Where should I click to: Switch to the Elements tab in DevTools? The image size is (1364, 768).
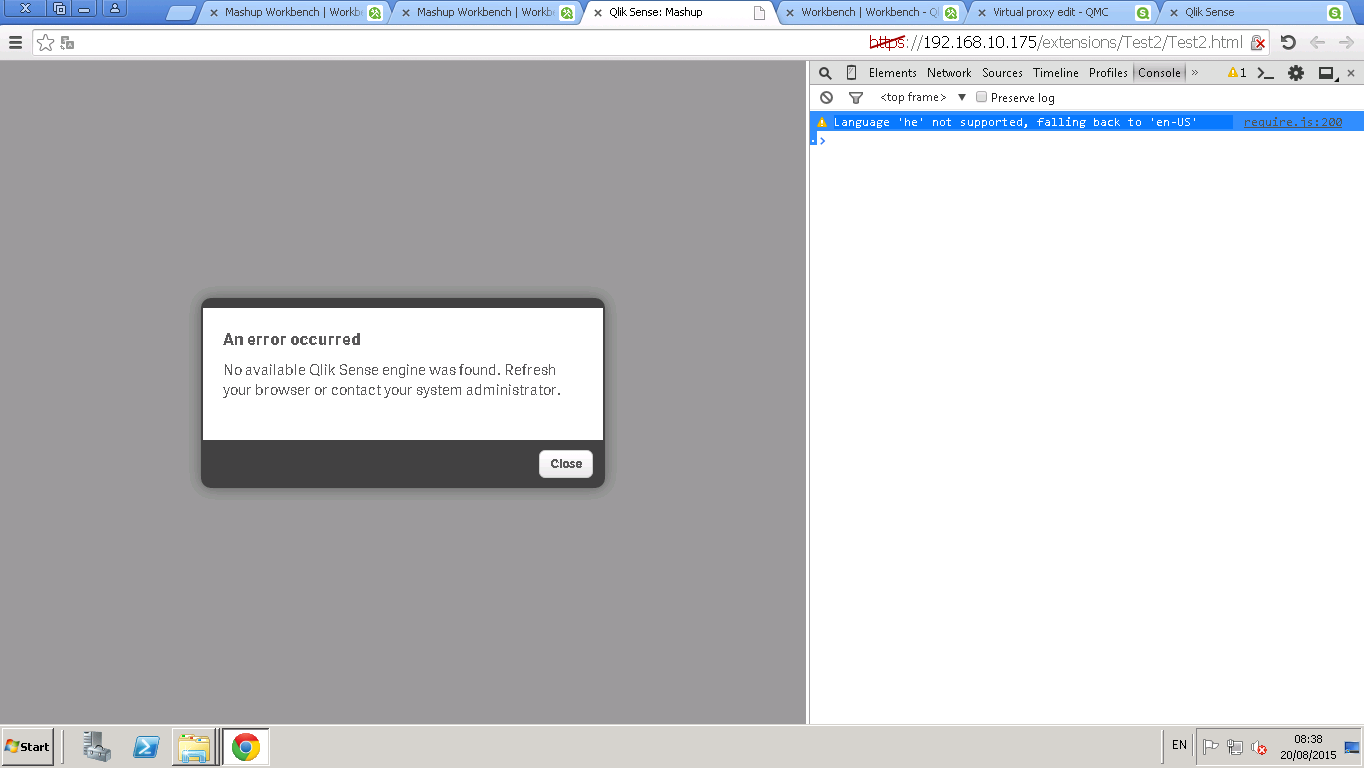892,73
